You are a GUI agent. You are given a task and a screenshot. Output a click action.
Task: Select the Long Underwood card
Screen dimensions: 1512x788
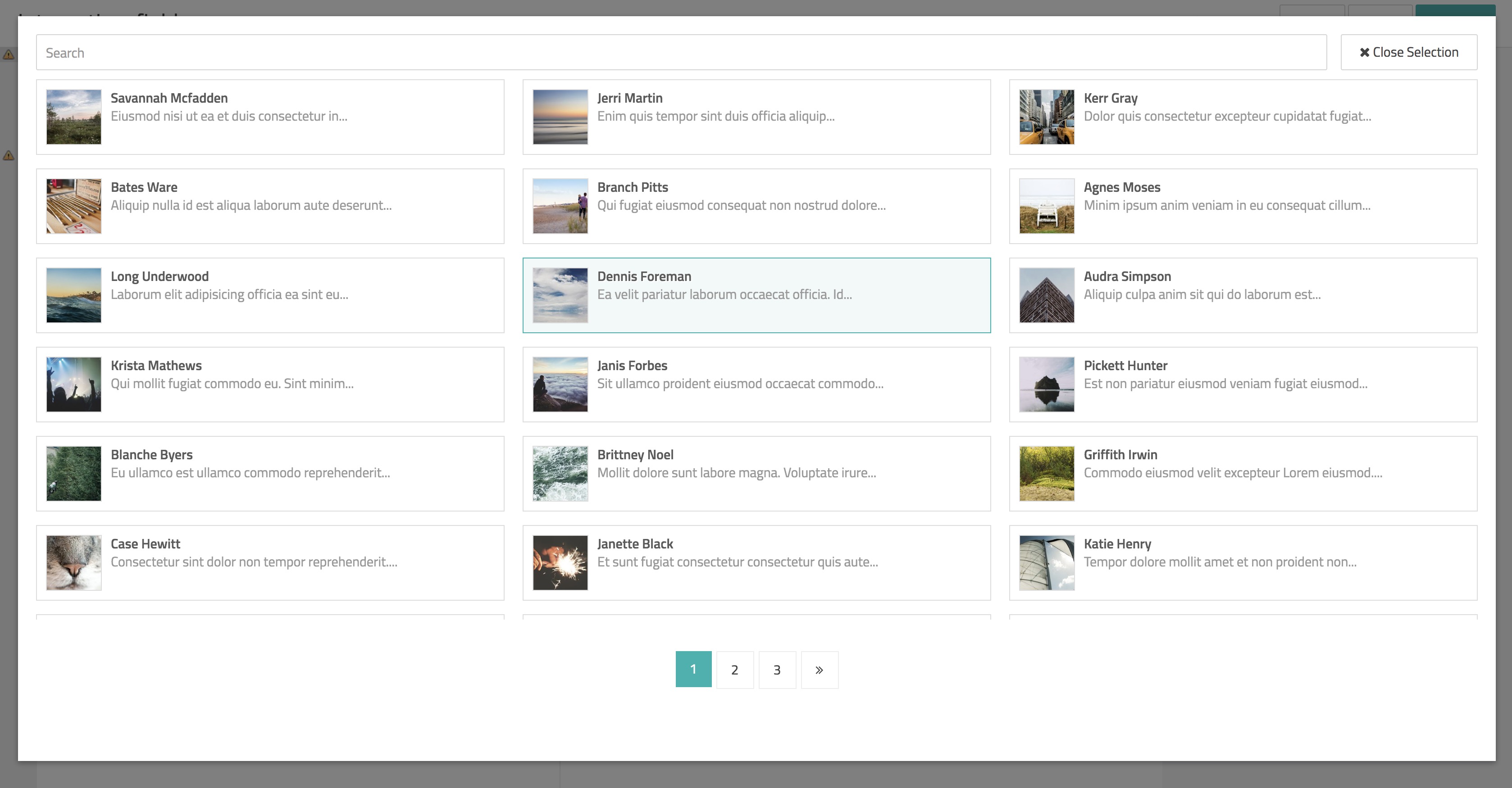pyautogui.click(x=270, y=295)
